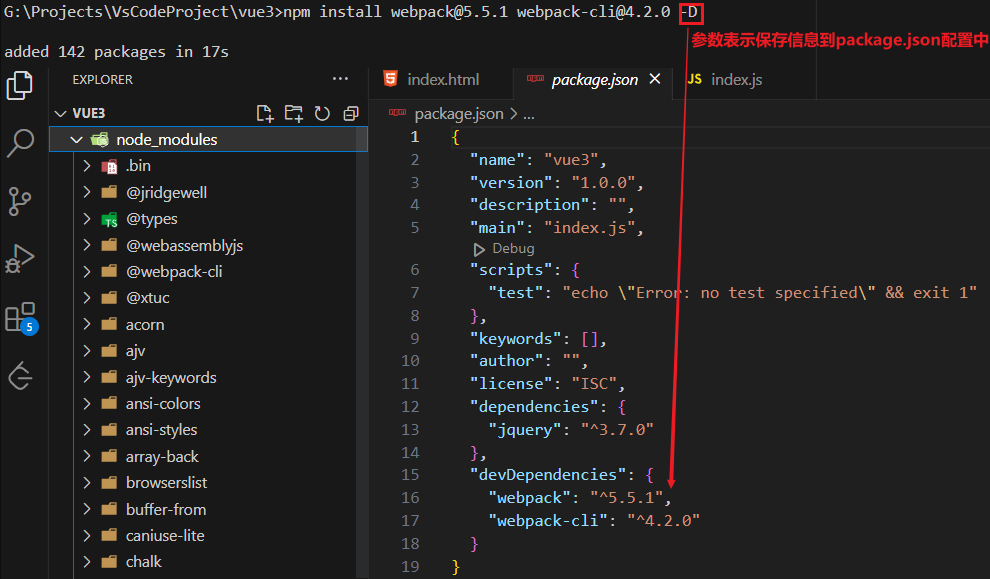Click the JS icon on index.js tab

[x=695, y=79]
